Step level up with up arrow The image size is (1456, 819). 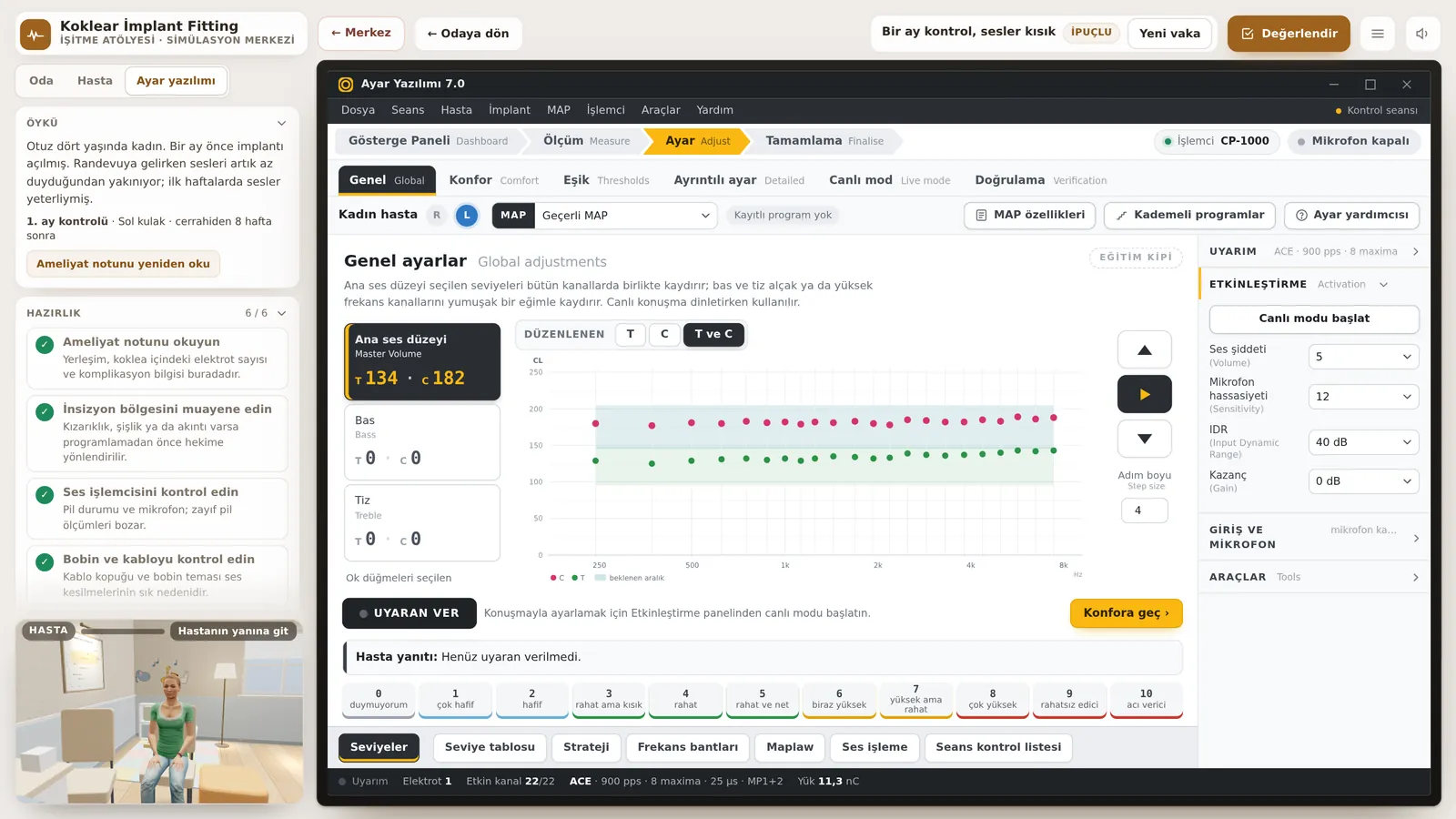[x=1145, y=350]
